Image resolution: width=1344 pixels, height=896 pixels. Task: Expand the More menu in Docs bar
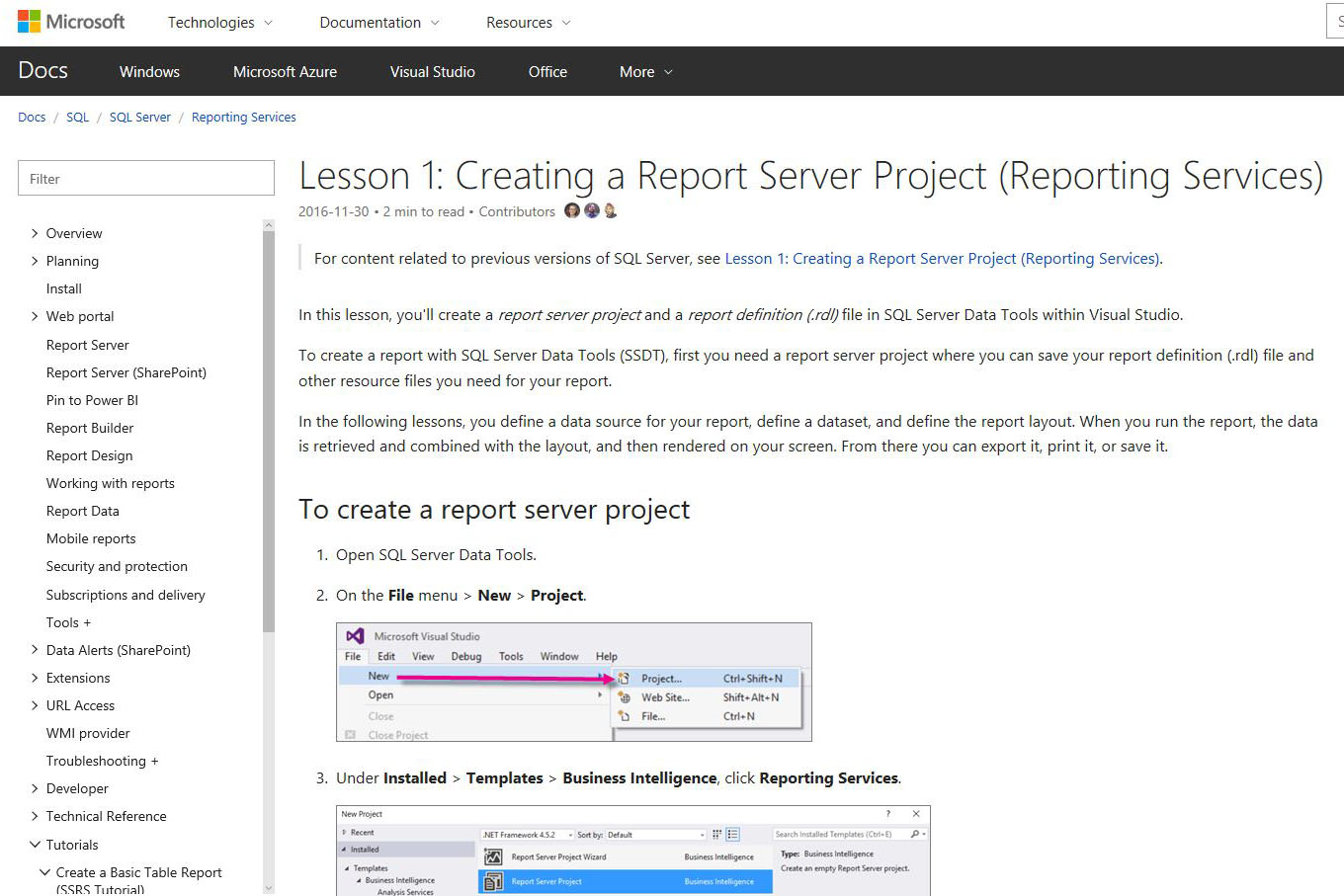pos(645,72)
